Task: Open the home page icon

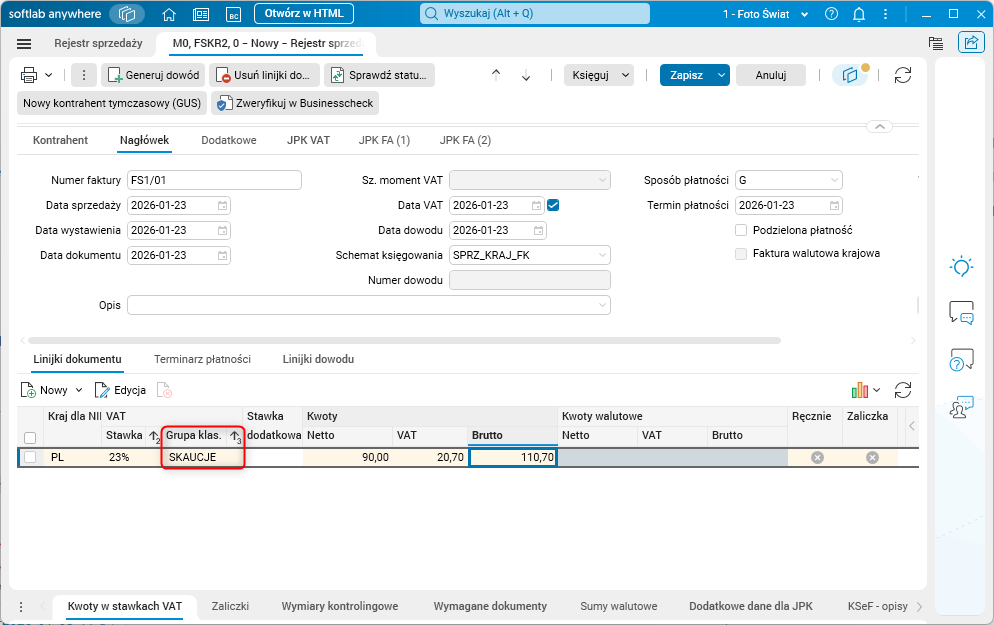Action: point(169,14)
